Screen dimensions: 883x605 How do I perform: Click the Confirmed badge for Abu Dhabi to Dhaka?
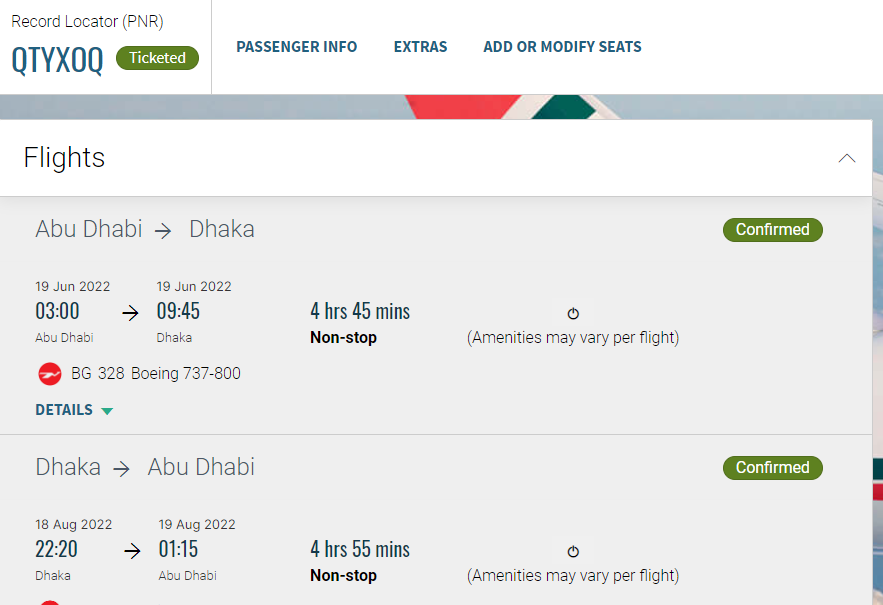pyautogui.click(x=773, y=230)
